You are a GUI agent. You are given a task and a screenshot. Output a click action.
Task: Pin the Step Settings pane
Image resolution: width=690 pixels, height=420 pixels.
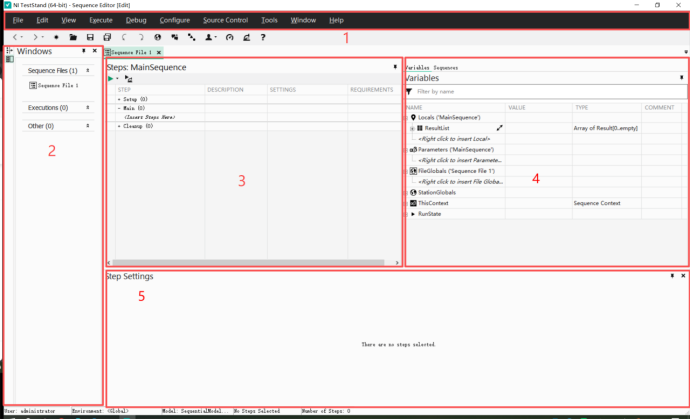pyautogui.click(x=672, y=276)
